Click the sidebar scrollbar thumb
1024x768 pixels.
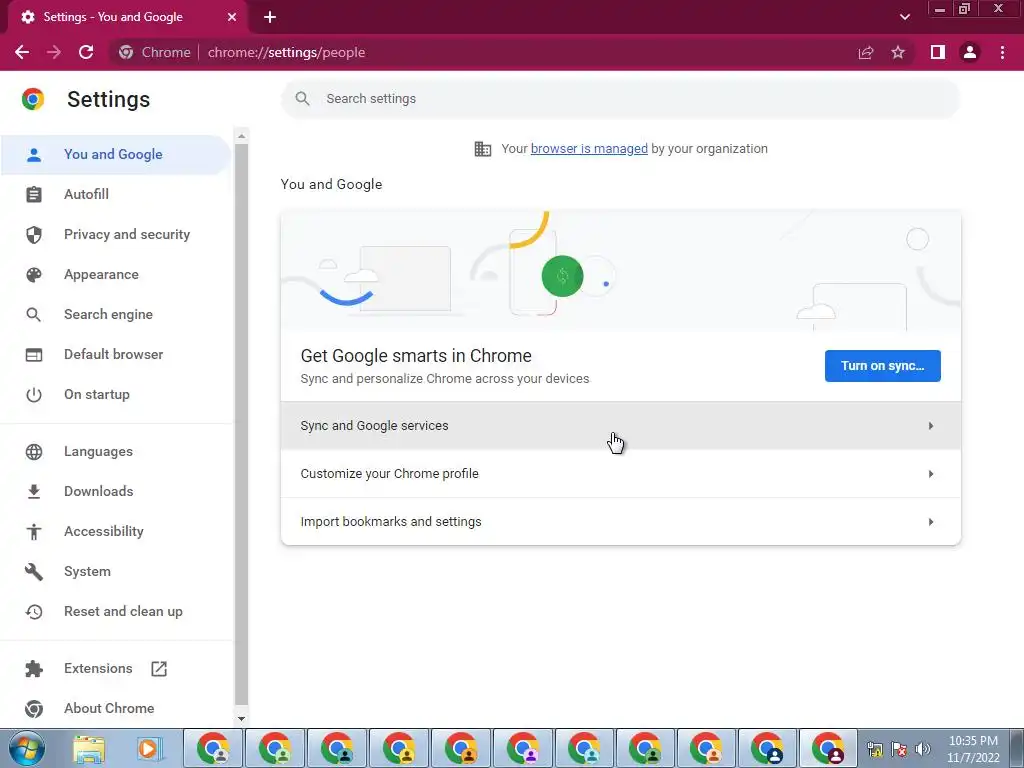242,424
